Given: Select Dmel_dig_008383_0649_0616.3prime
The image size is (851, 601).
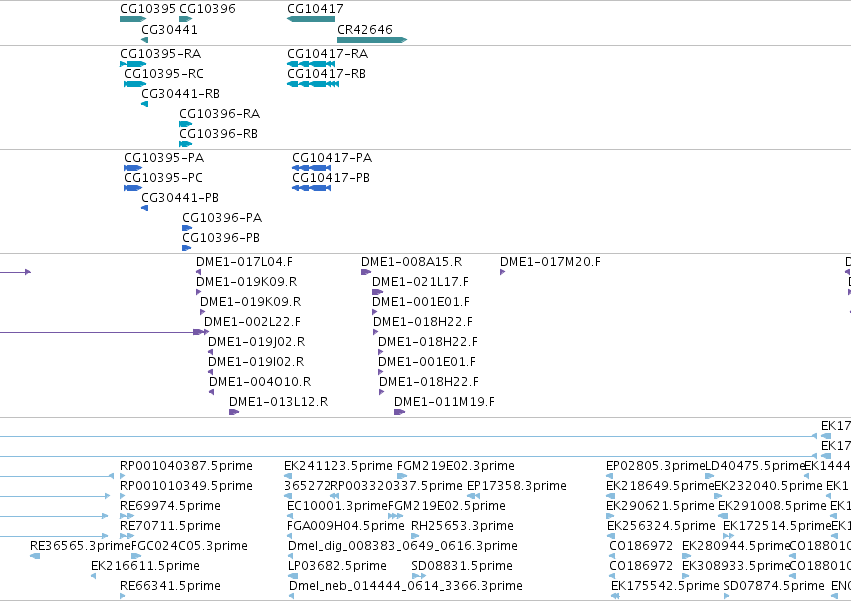Looking at the screenshot, I should coord(291,556).
